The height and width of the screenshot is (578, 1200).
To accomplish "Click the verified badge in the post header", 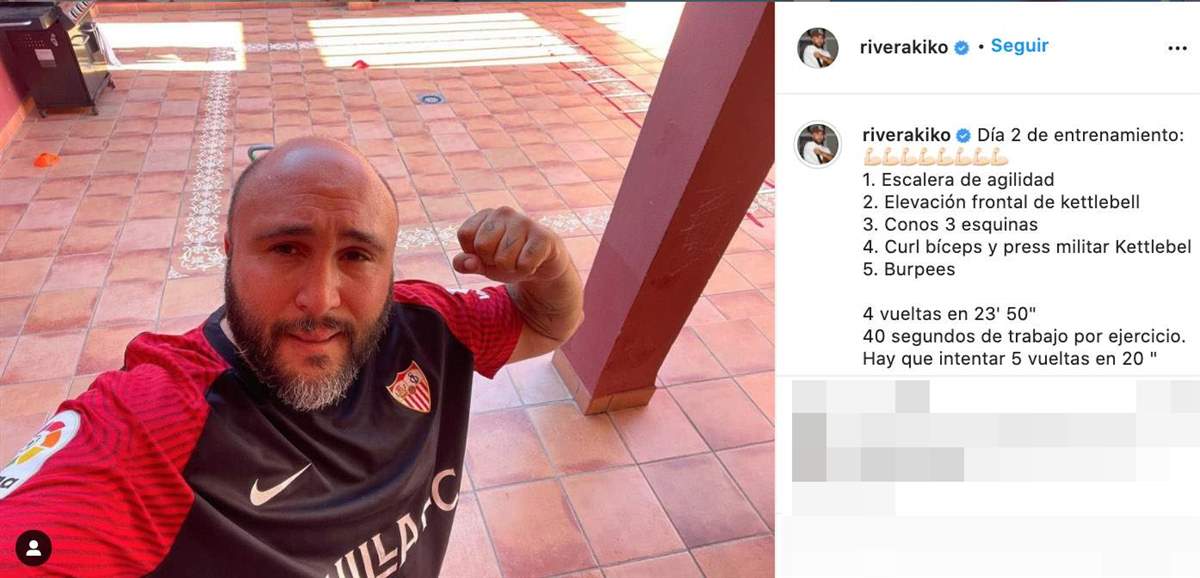I will [x=962, y=47].
